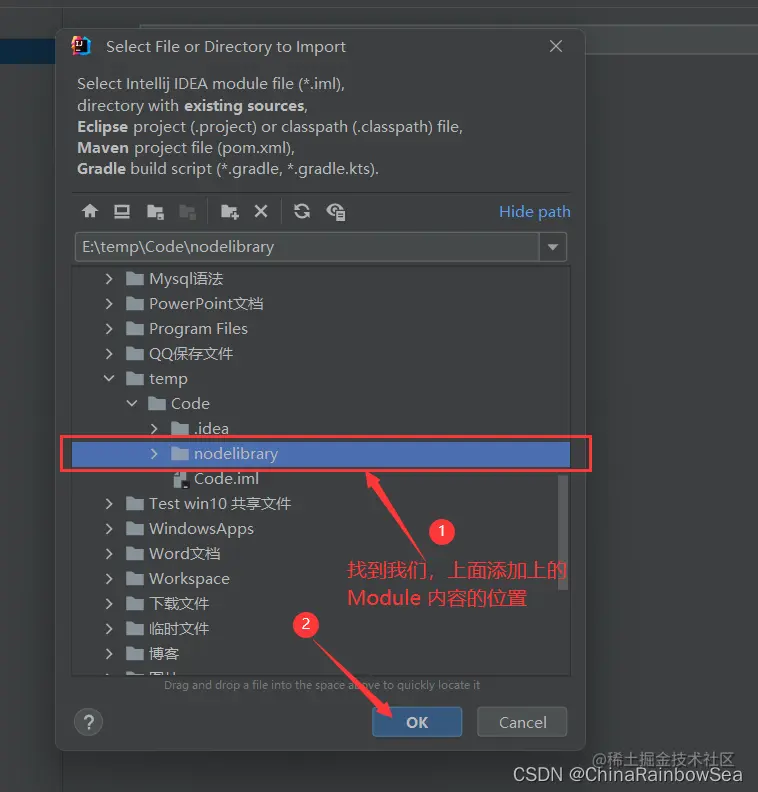This screenshot has width=758, height=792.
Task: Select the temp folder name
Action: pos(168,379)
